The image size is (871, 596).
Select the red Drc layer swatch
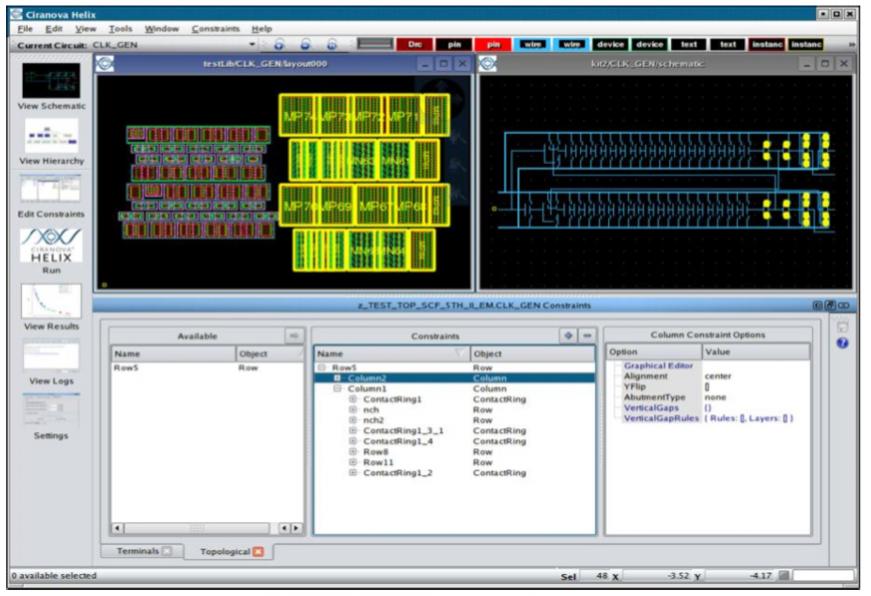(414, 44)
